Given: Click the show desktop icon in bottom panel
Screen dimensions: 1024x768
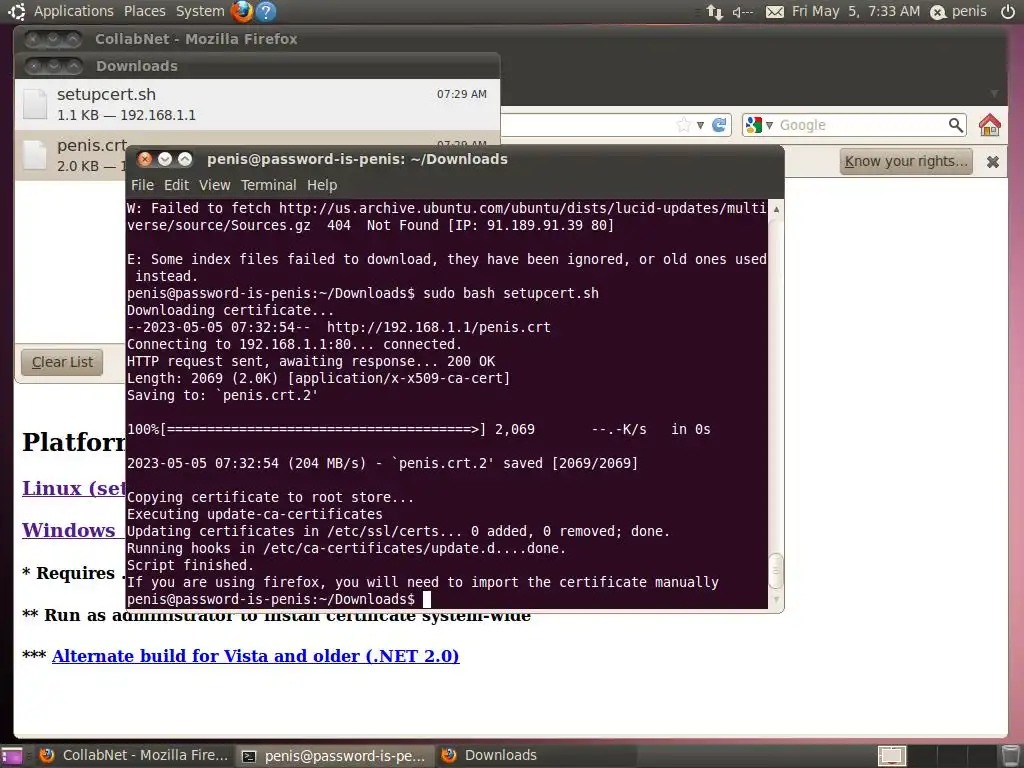Looking at the screenshot, I should (x=12, y=756).
